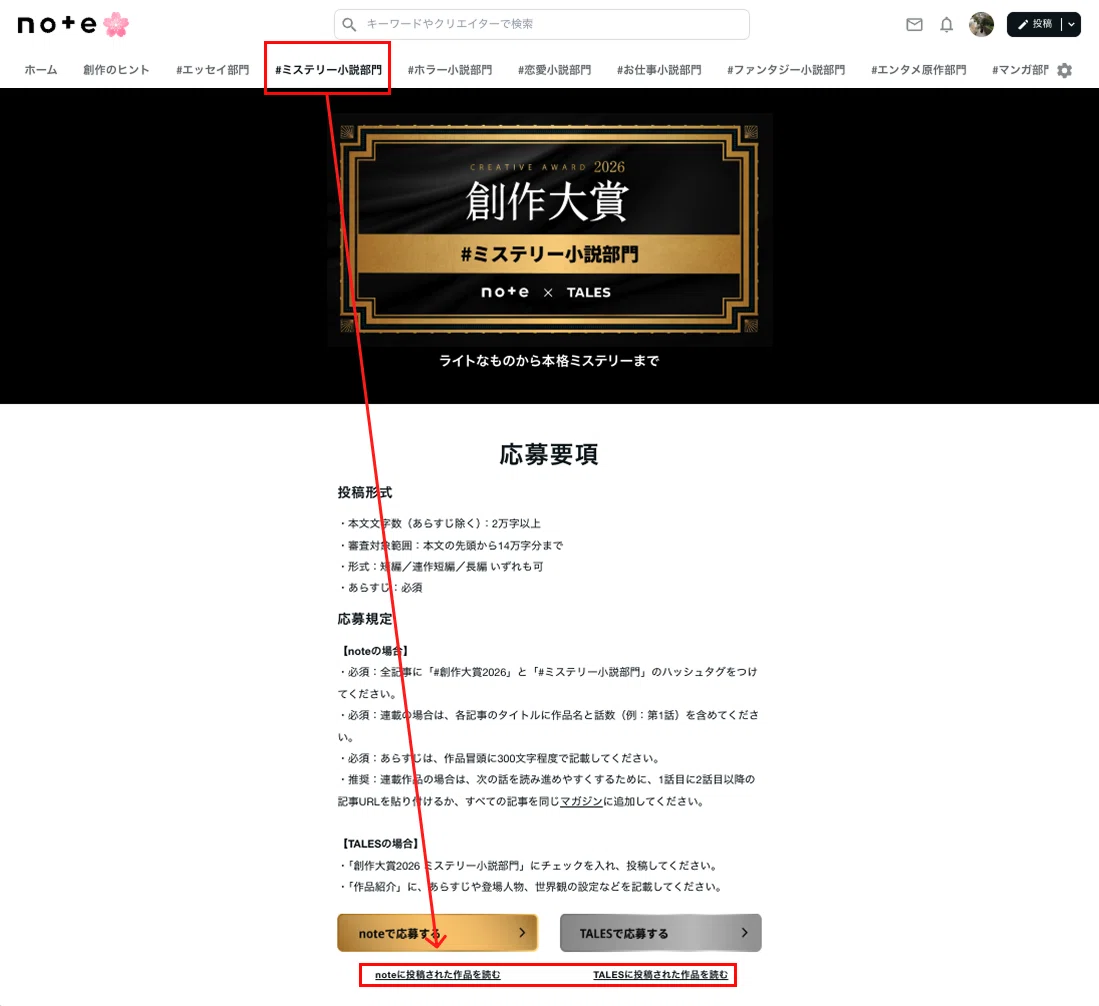Follow the マガジン link in the rules
Viewport: 1099px width, 1006px height.
coord(581,801)
